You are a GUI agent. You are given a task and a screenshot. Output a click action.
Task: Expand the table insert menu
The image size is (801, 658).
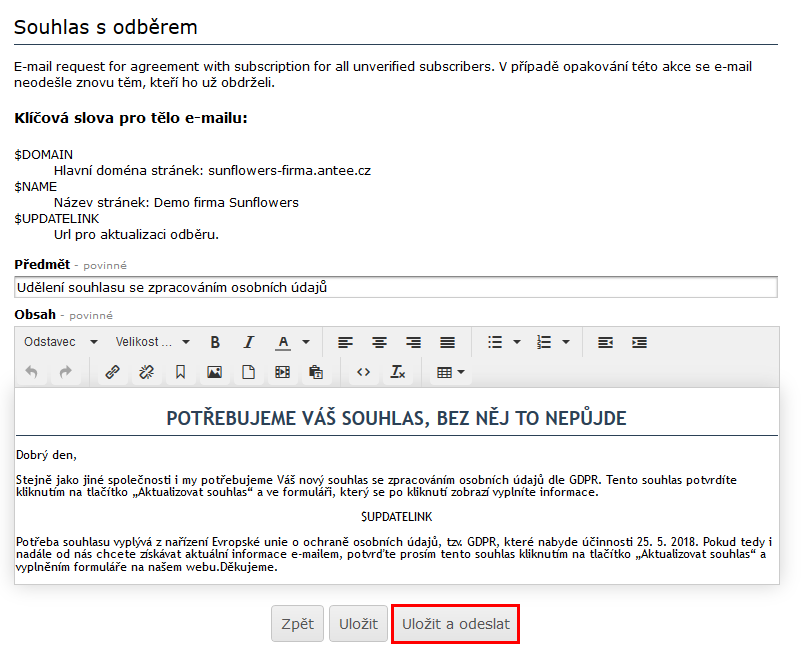(451, 372)
